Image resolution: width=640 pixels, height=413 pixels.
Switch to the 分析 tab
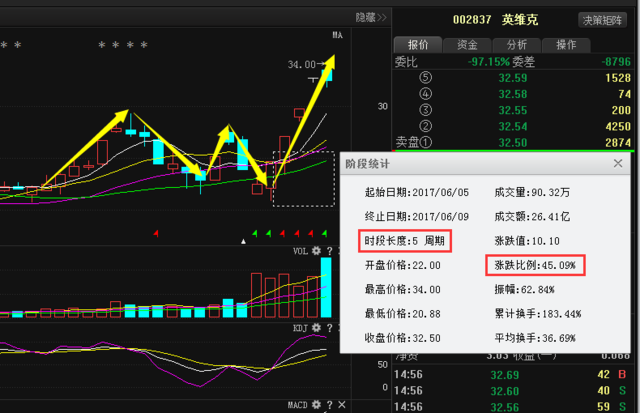tap(517, 44)
